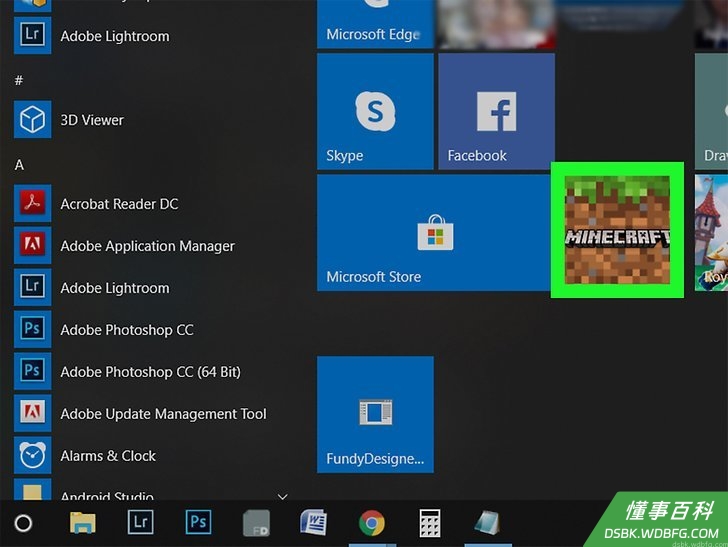The image size is (728, 547).
Task: Click the 3D Viewer cube icon
Action: pyautogui.click(x=32, y=119)
